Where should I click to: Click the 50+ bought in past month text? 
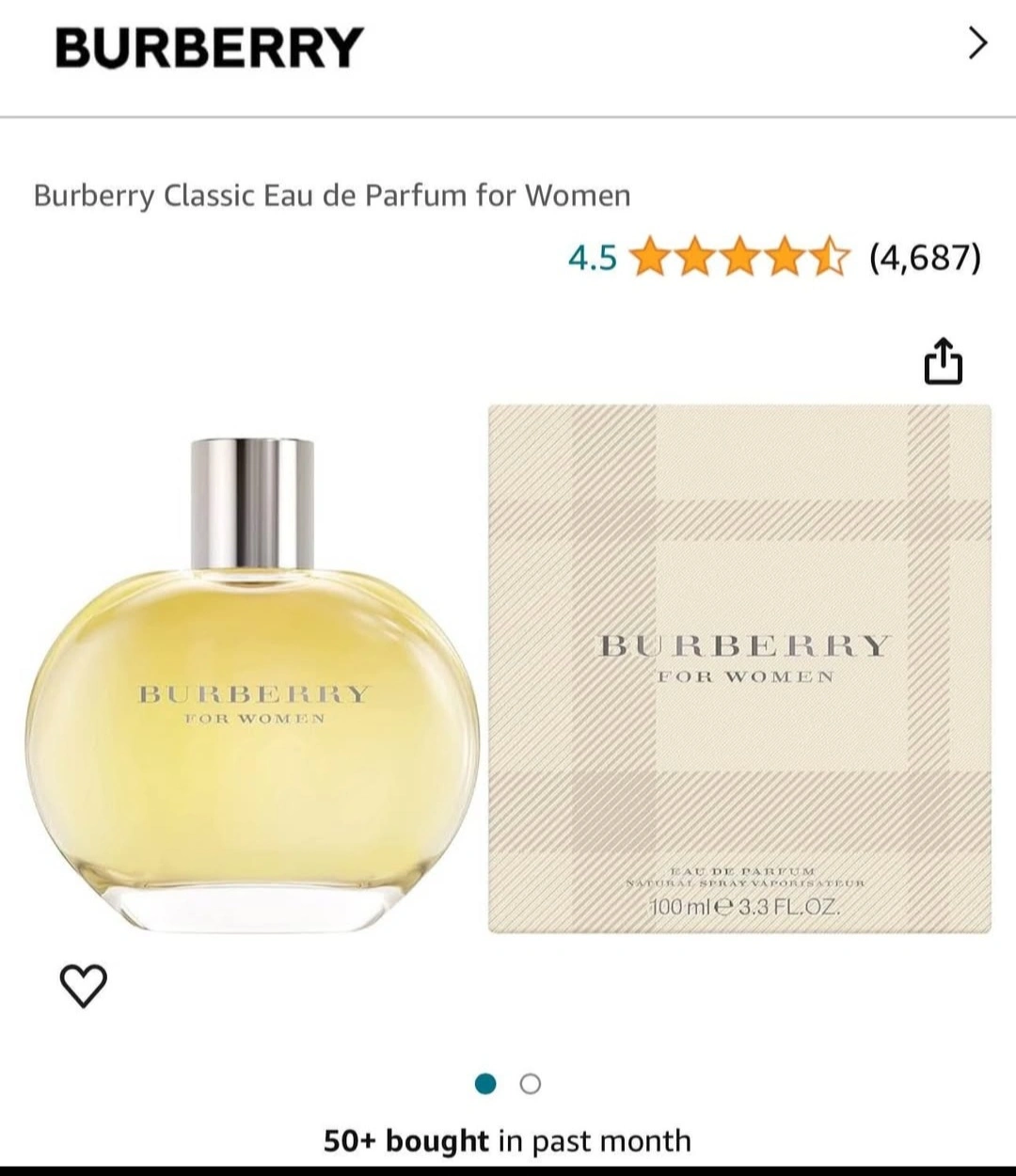508,1141
